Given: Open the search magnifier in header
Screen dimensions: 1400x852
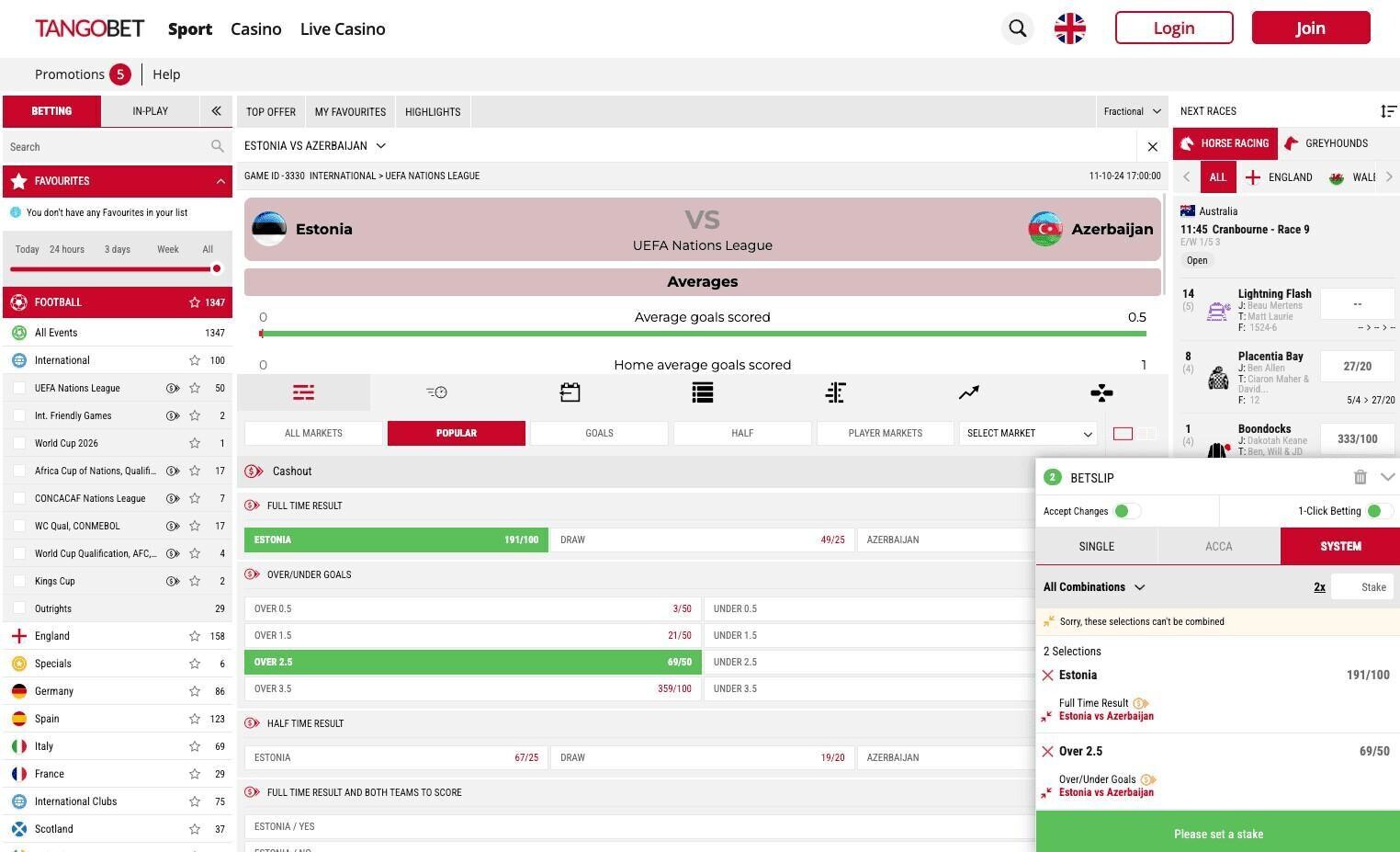Looking at the screenshot, I should tap(1017, 28).
